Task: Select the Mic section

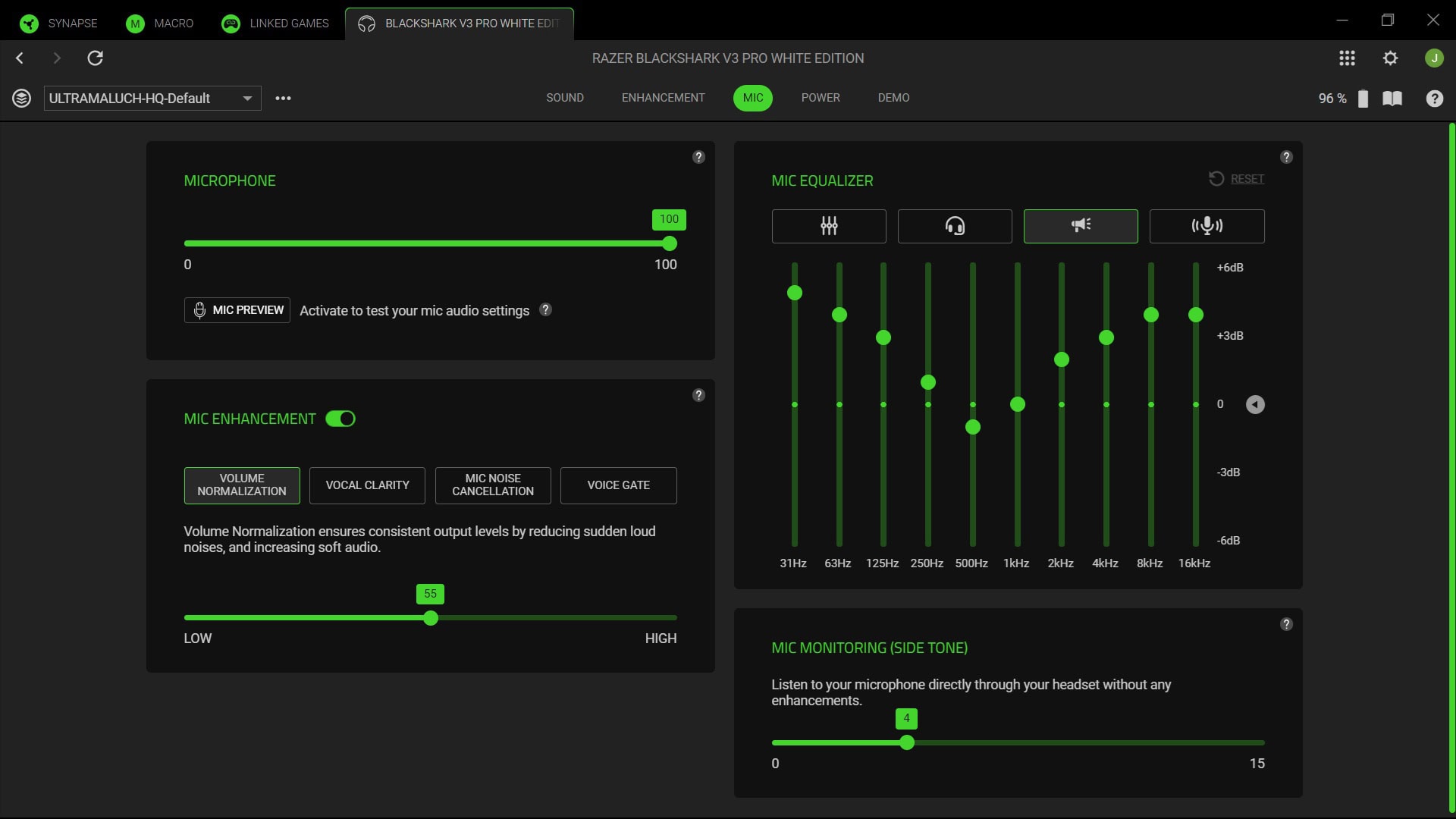Action: coord(753,98)
